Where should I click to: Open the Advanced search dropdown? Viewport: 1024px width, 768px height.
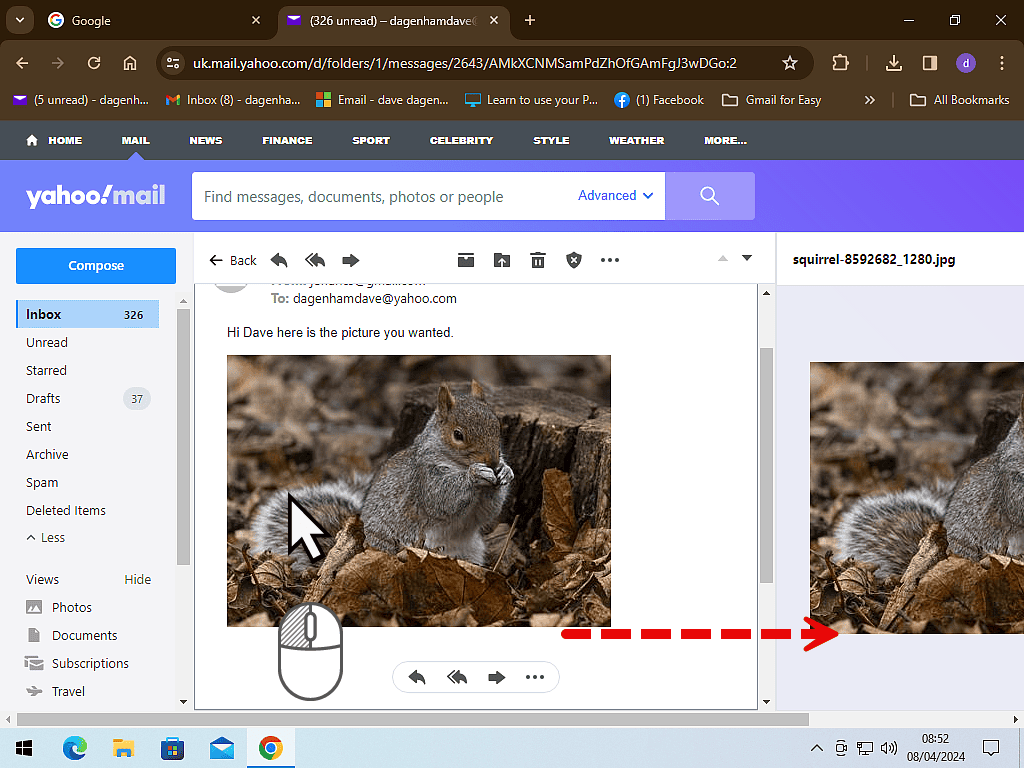pos(615,196)
